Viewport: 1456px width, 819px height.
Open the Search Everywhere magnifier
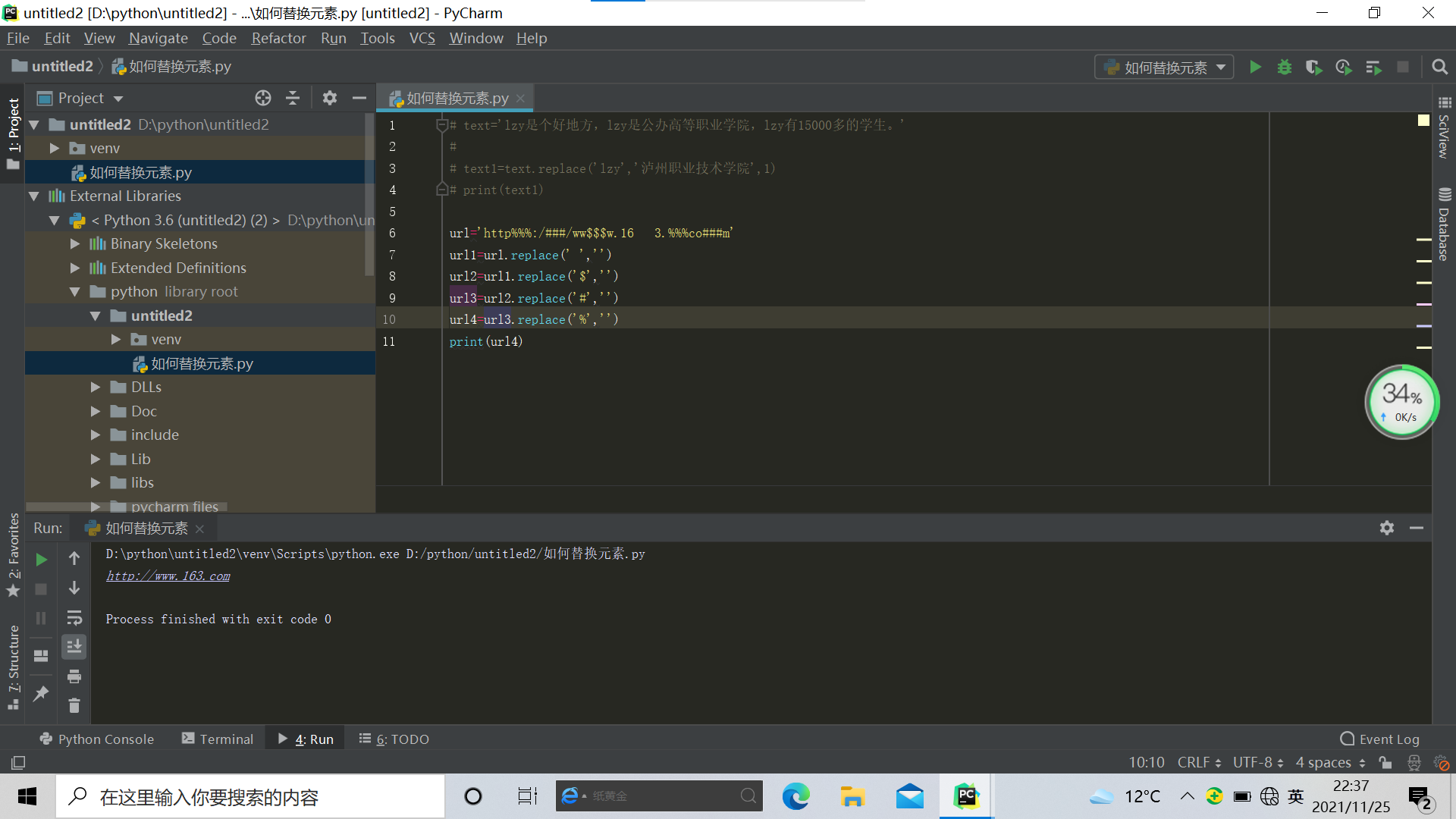(1439, 67)
